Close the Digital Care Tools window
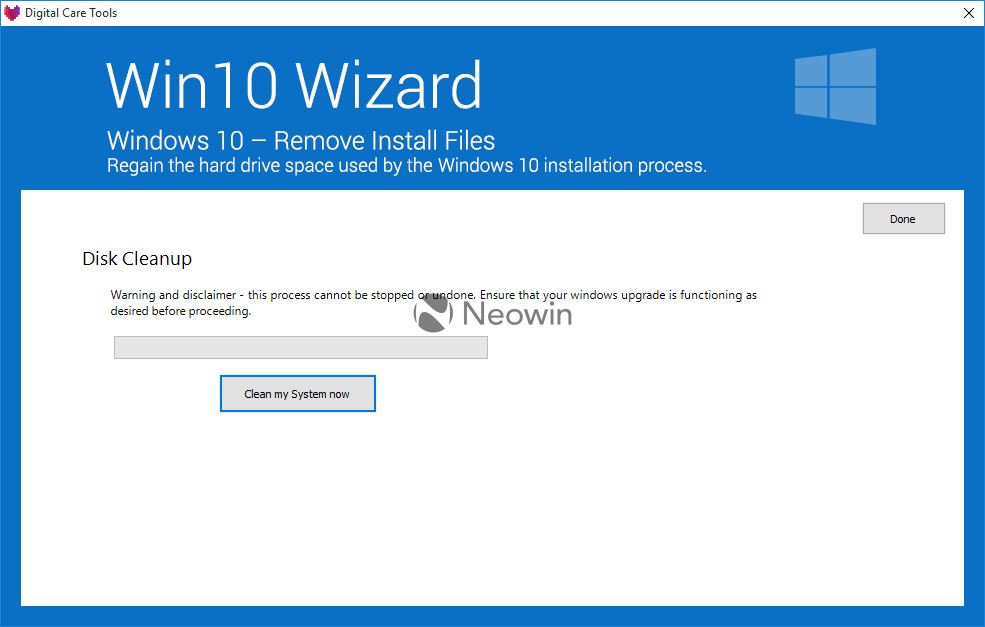 (967, 12)
